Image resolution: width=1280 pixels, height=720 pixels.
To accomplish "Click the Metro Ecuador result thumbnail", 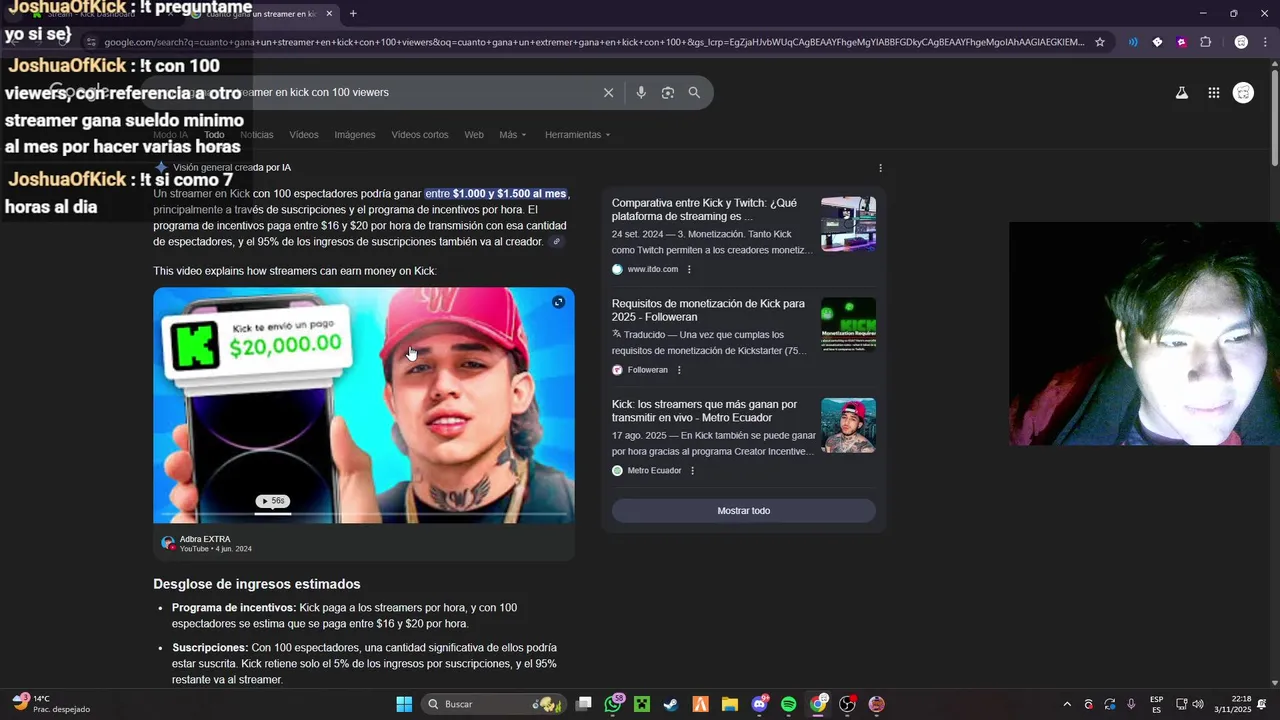I will click(x=848, y=425).
